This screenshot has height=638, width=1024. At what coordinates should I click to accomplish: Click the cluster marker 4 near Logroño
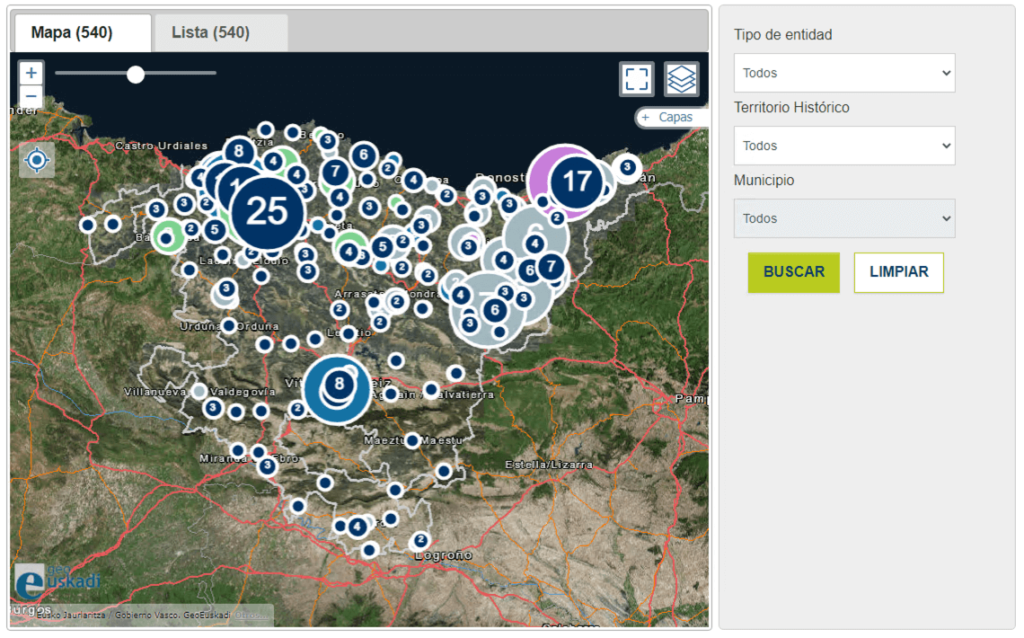(357, 527)
